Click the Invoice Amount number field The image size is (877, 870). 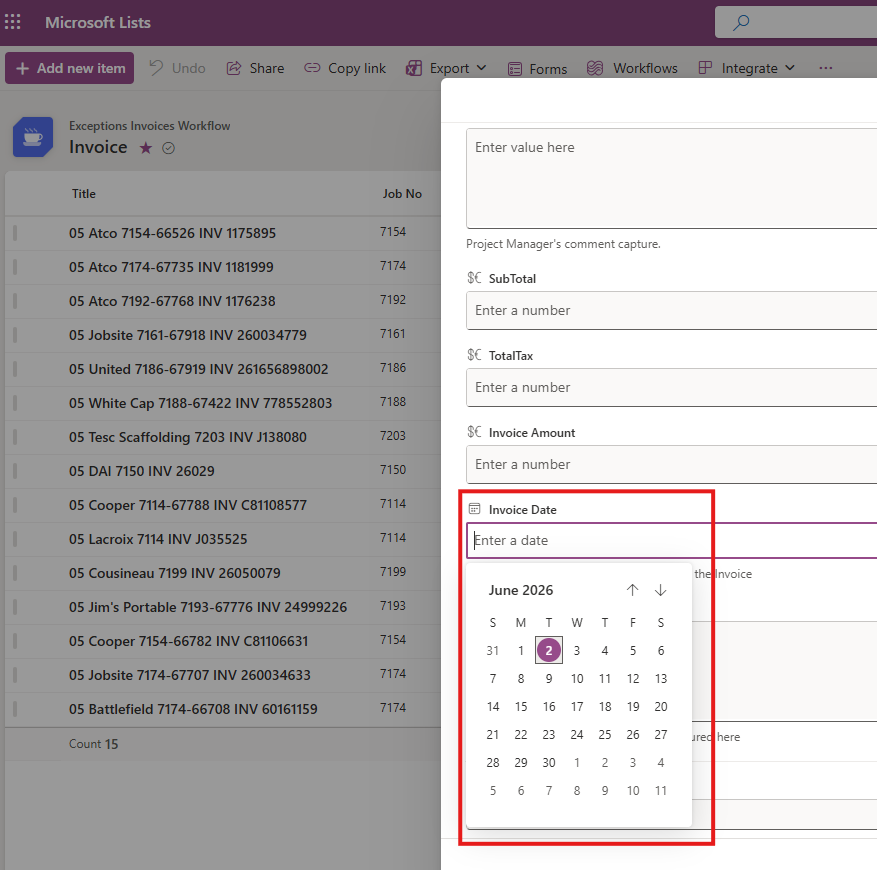click(672, 464)
